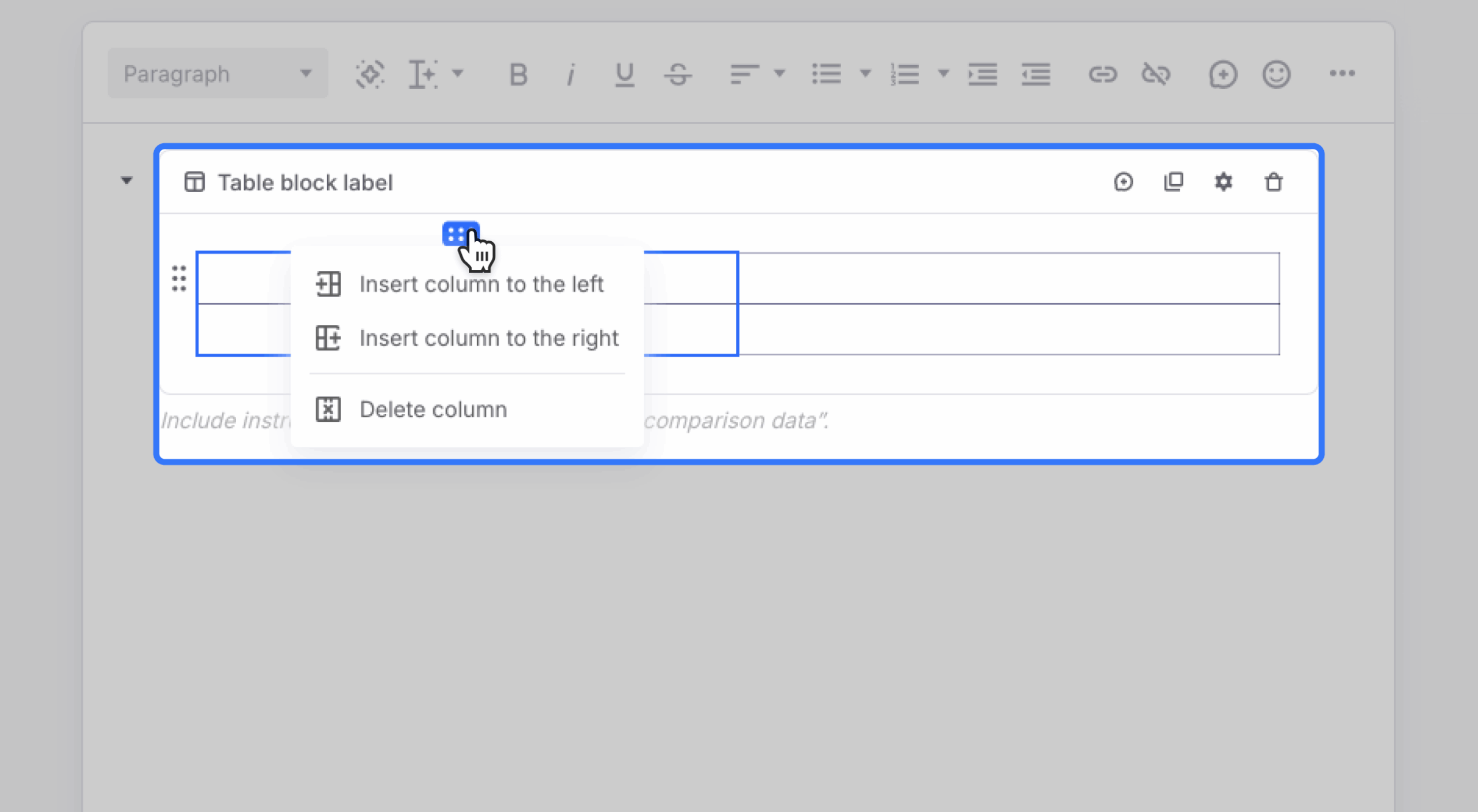Toggle bold formatting in the toolbar
The image size is (1478, 812).
tap(517, 74)
